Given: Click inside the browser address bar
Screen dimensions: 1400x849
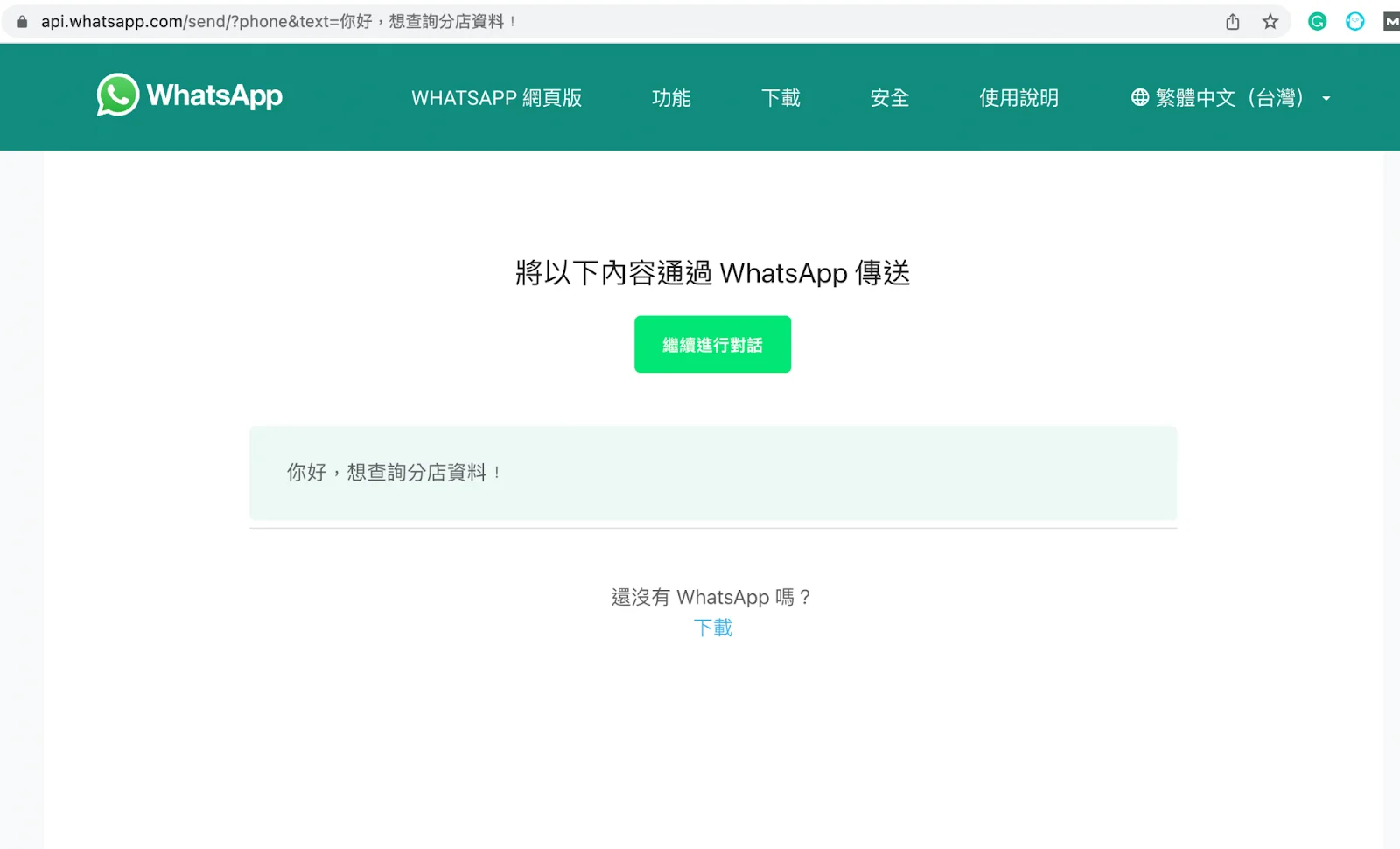Looking at the screenshot, I should point(612,21).
